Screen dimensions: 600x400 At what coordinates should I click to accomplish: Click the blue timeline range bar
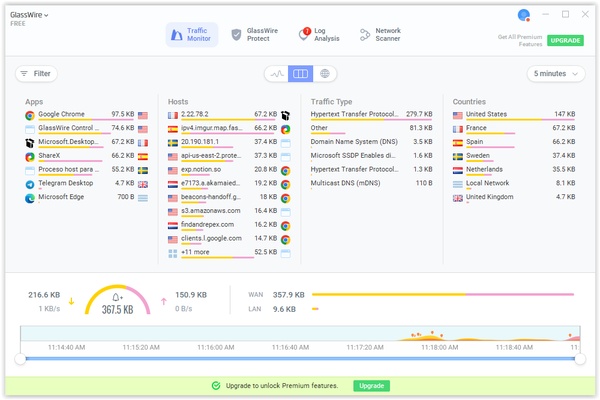pyautogui.click(x=300, y=359)
